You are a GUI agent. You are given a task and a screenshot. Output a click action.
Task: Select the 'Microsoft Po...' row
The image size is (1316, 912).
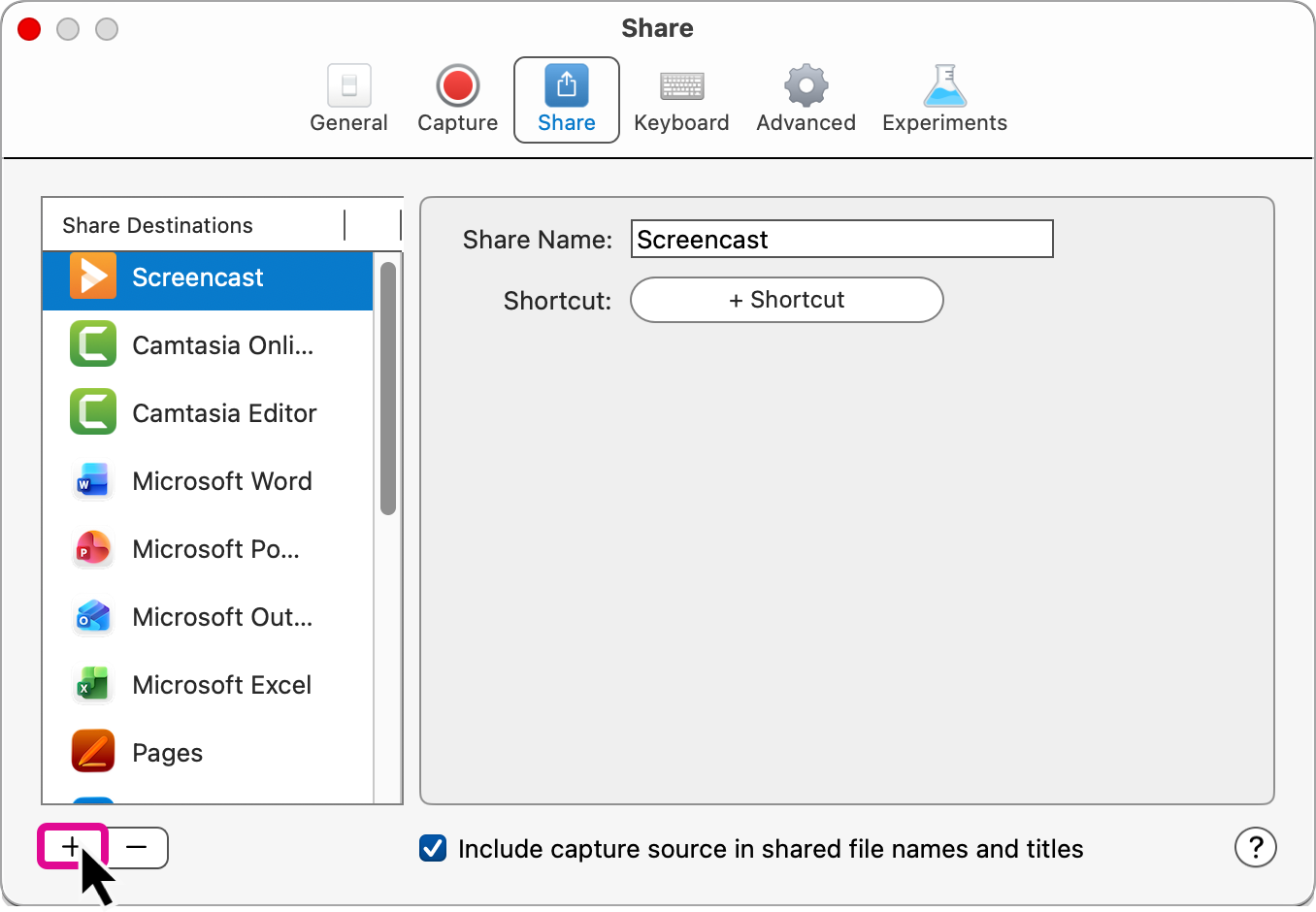point(208,548)
